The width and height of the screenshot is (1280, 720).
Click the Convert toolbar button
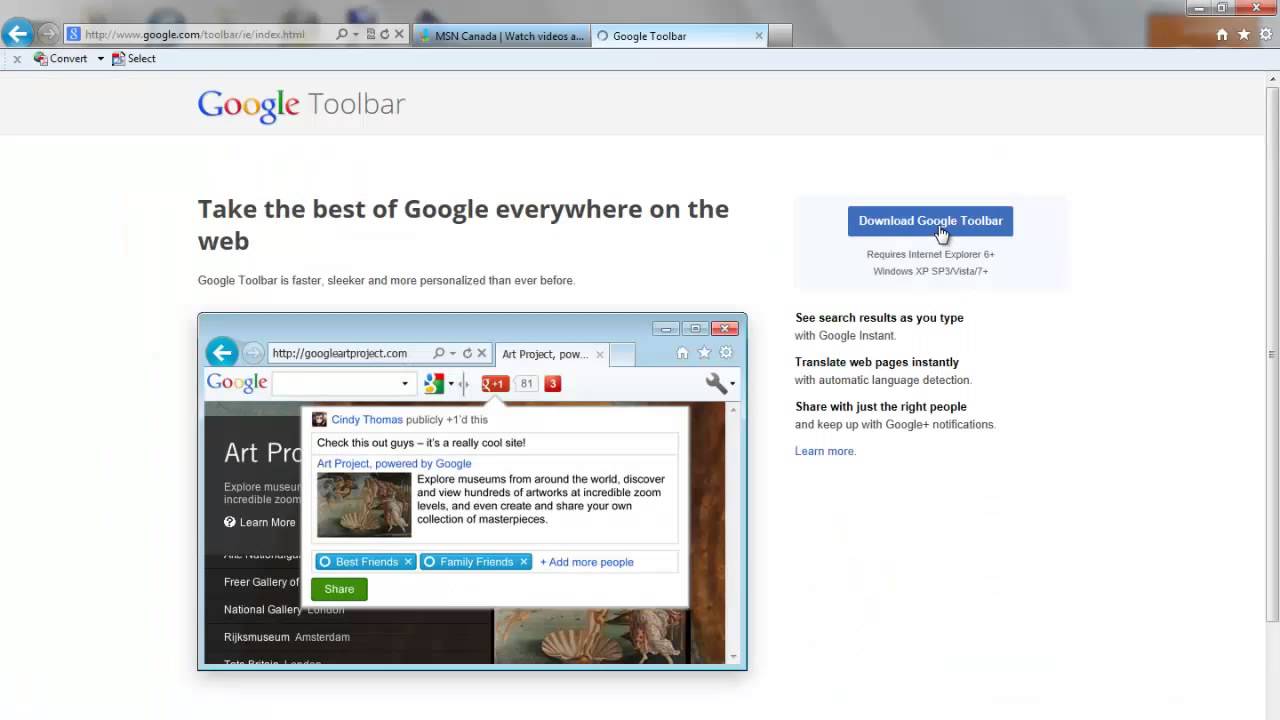coord(61,59)
